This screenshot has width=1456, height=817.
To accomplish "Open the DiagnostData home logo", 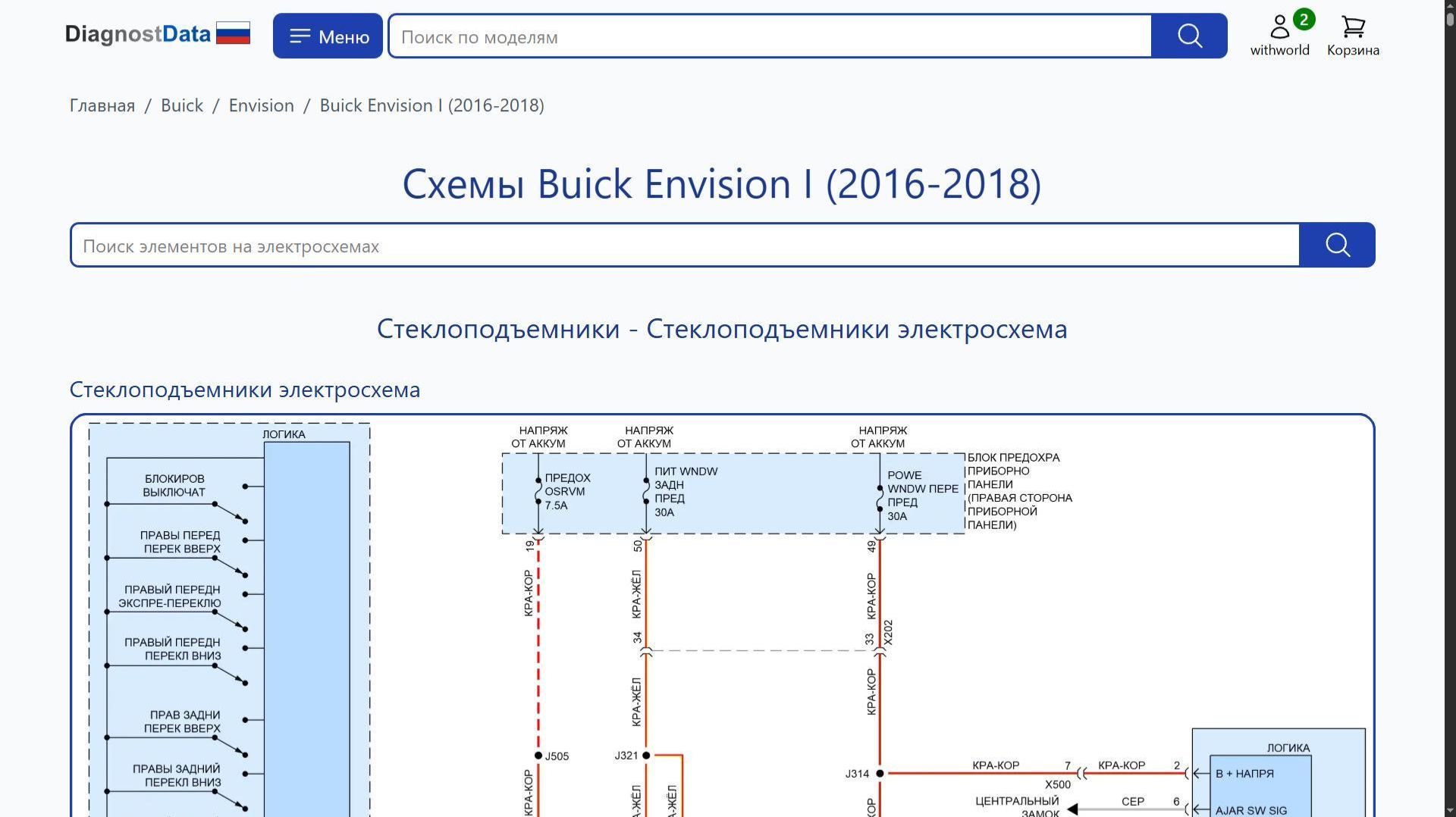I will [x=137, y=34].
